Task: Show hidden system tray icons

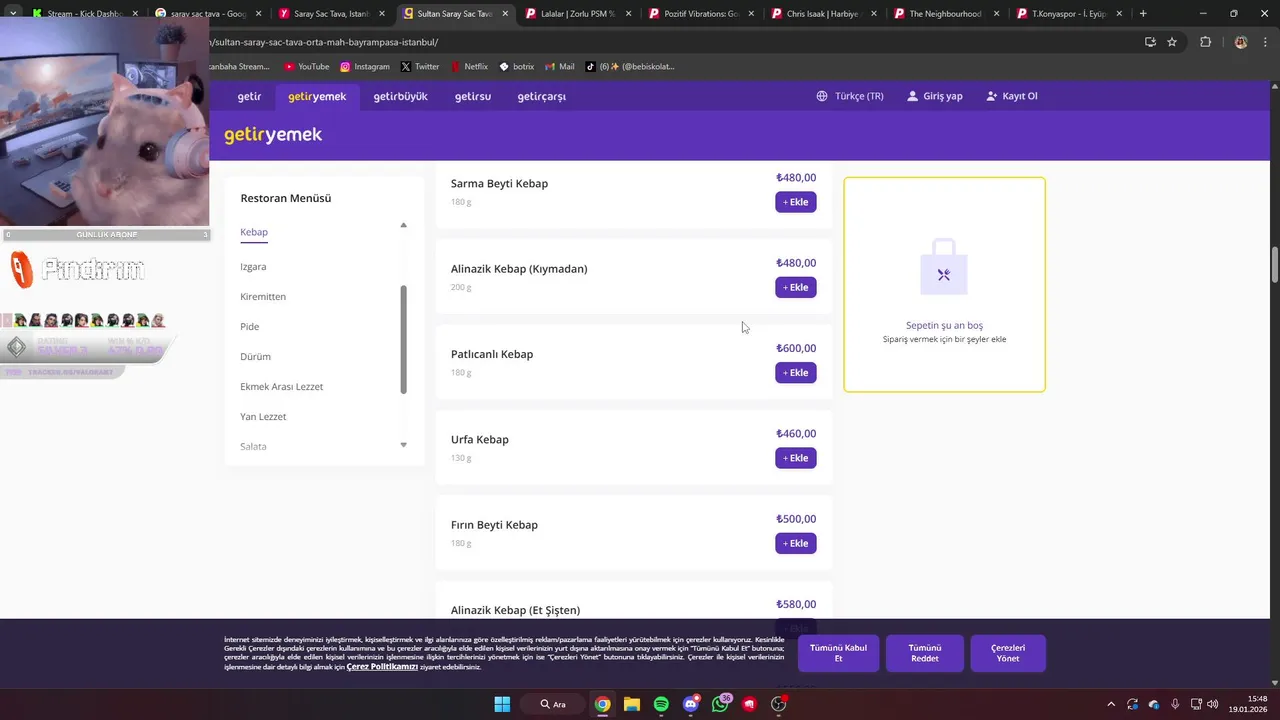Action: tap(1110, 704)
